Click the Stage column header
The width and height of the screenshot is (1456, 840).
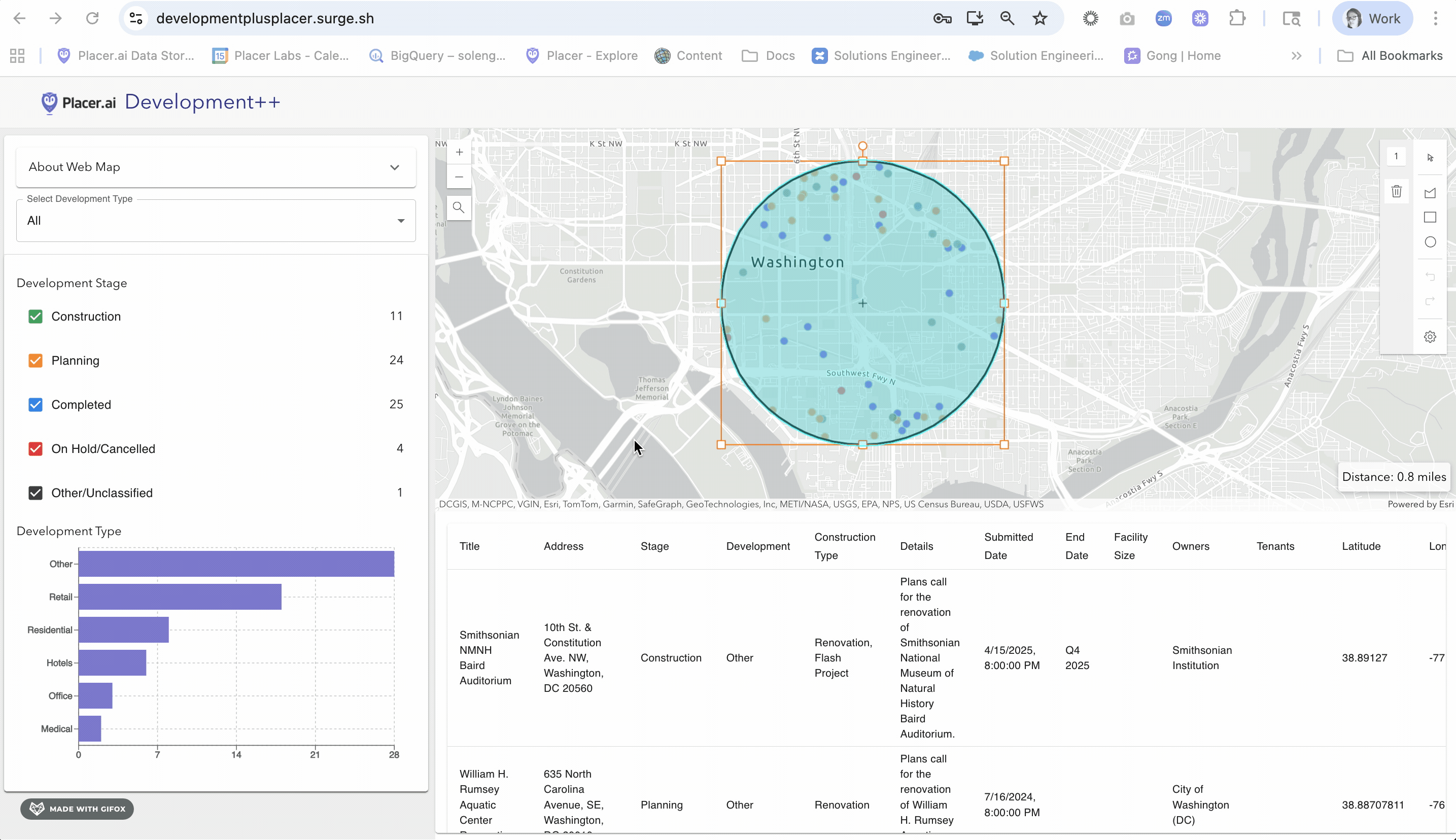[655, 546]
